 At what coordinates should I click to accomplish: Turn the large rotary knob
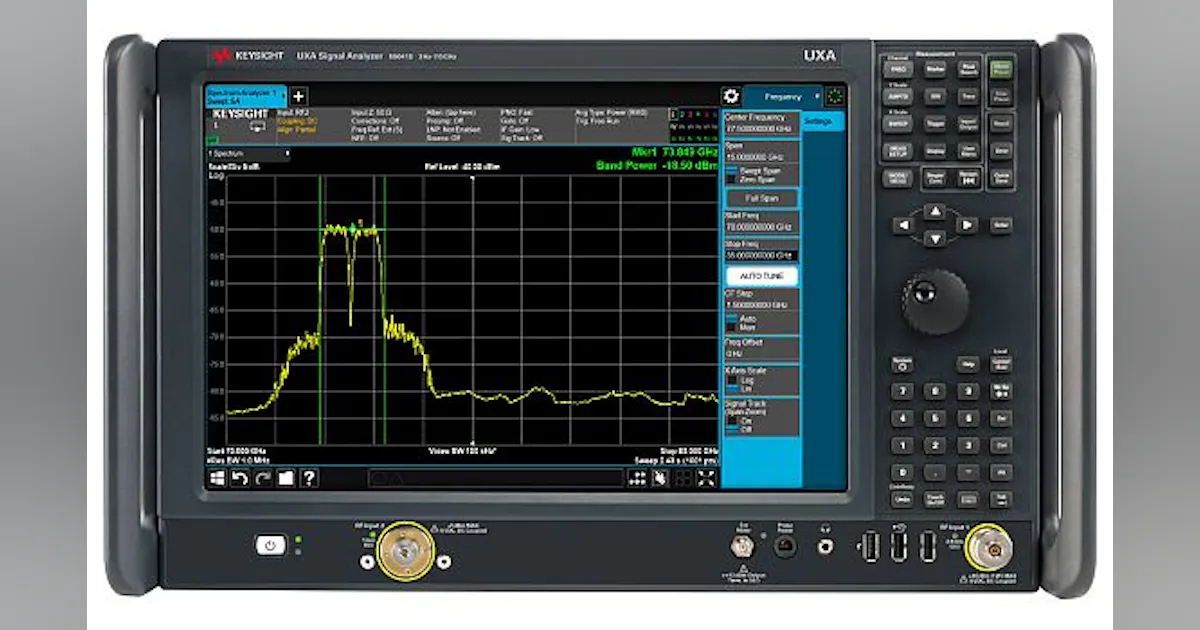tap(935, 302)
